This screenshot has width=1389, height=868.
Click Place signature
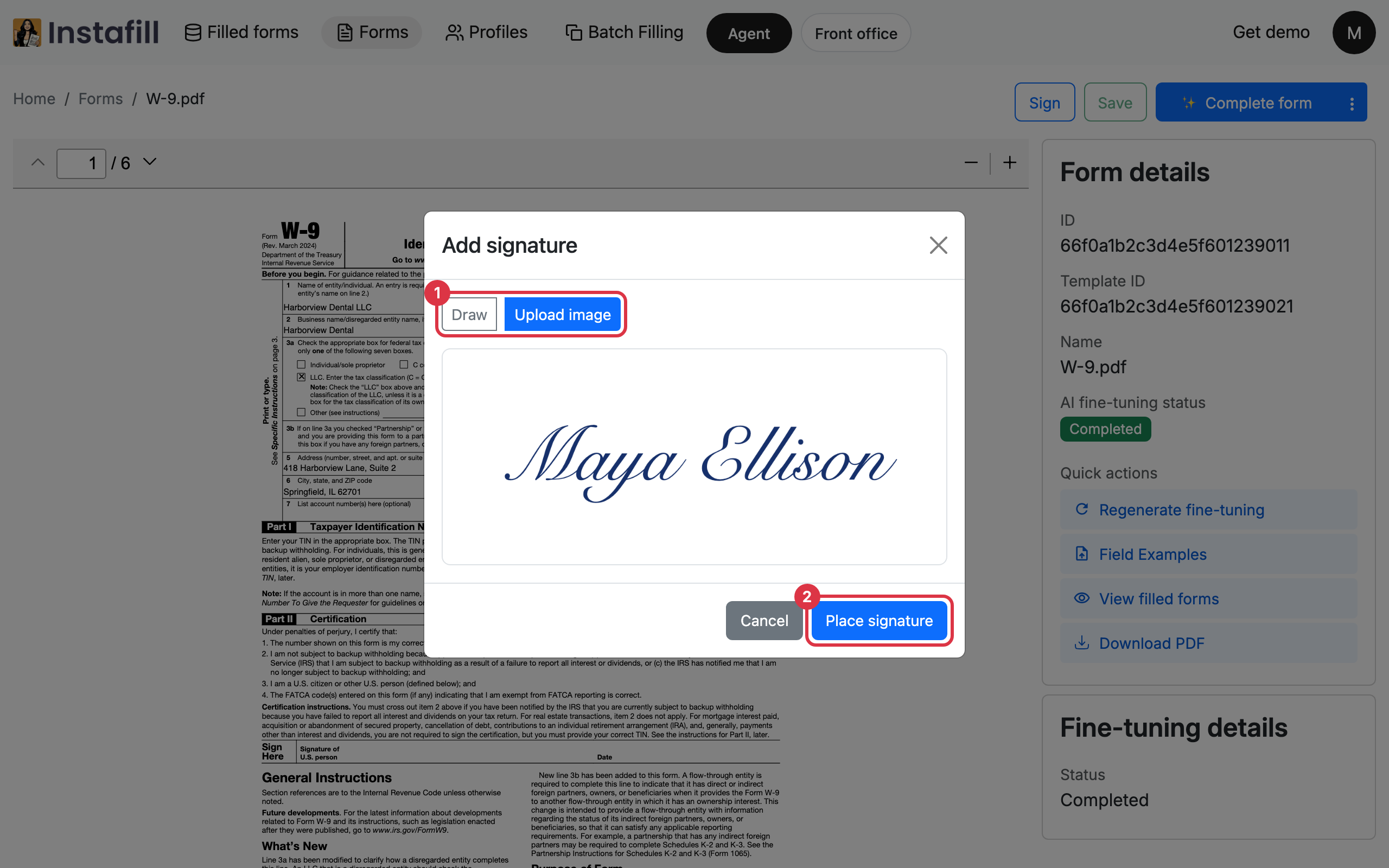pyautogui.click(x=879, y=621)
